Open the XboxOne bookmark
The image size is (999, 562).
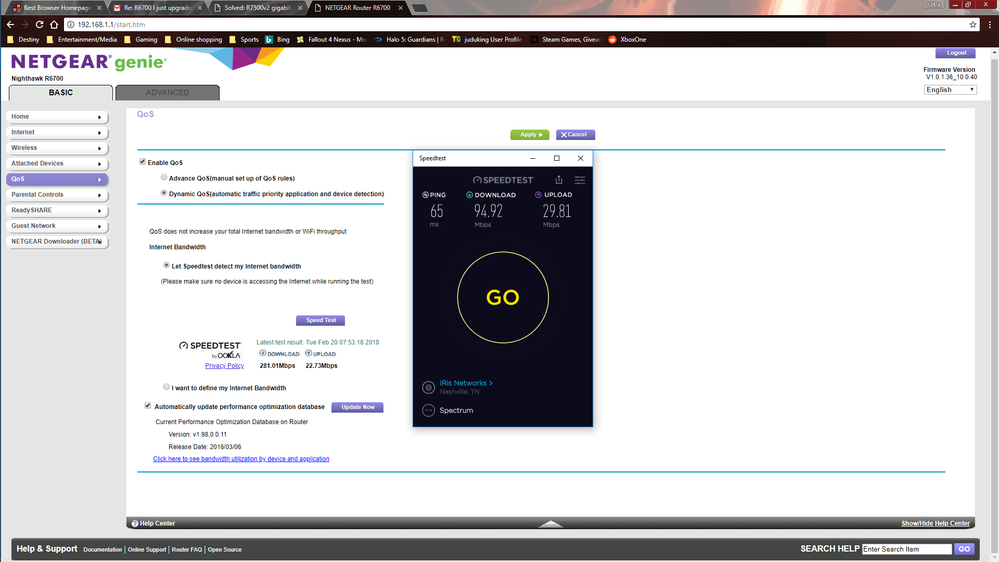[x=627, y=40]
